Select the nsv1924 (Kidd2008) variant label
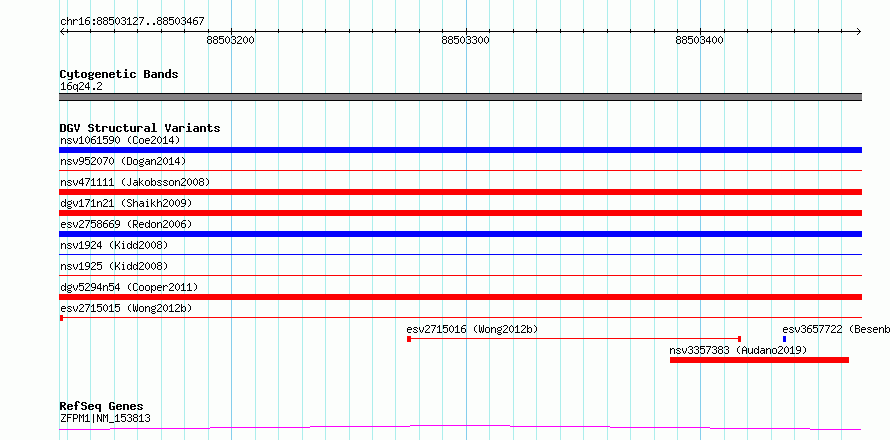 click(114, 245)
